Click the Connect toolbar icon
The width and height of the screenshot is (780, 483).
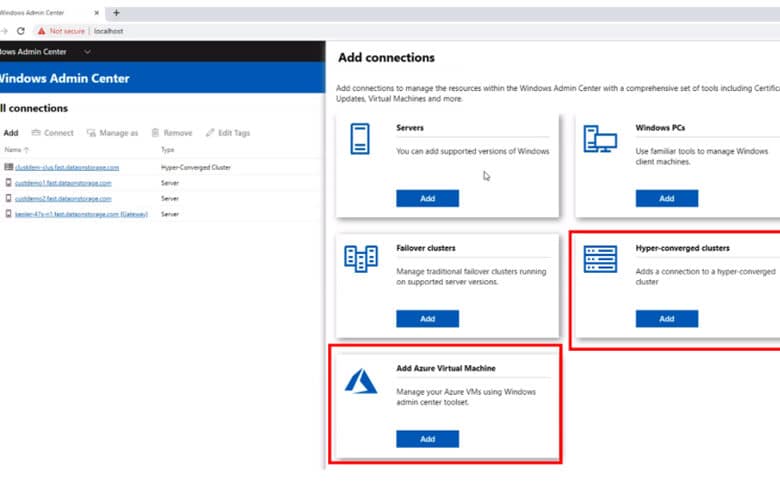pos(36,132)
